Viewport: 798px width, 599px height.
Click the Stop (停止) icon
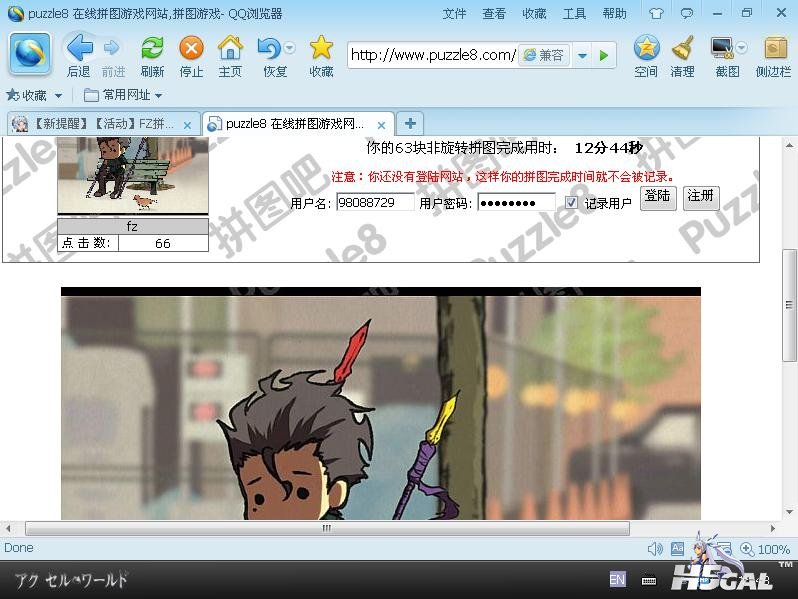click(x=191, y=48)
